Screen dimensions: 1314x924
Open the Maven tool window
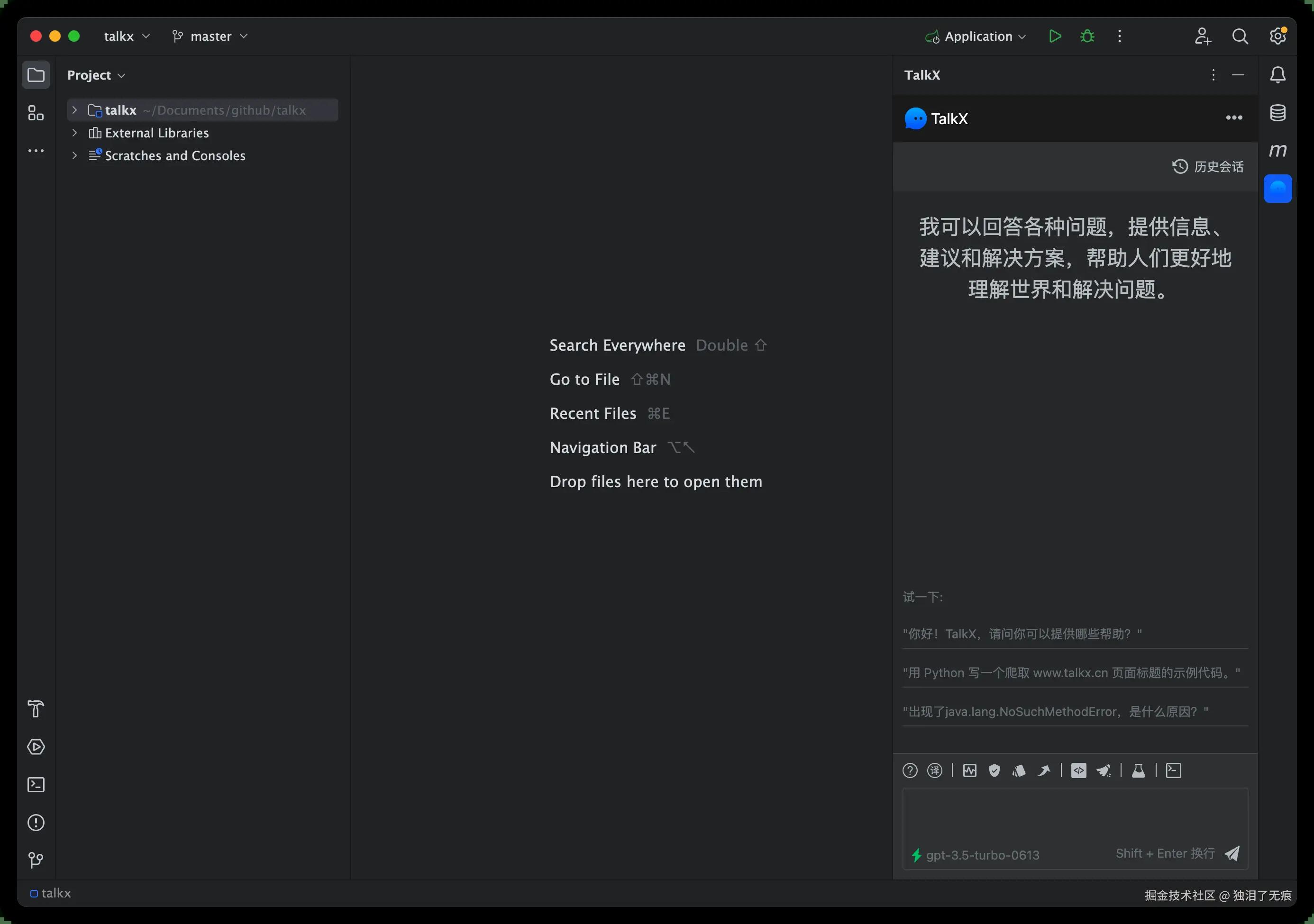1277,151
